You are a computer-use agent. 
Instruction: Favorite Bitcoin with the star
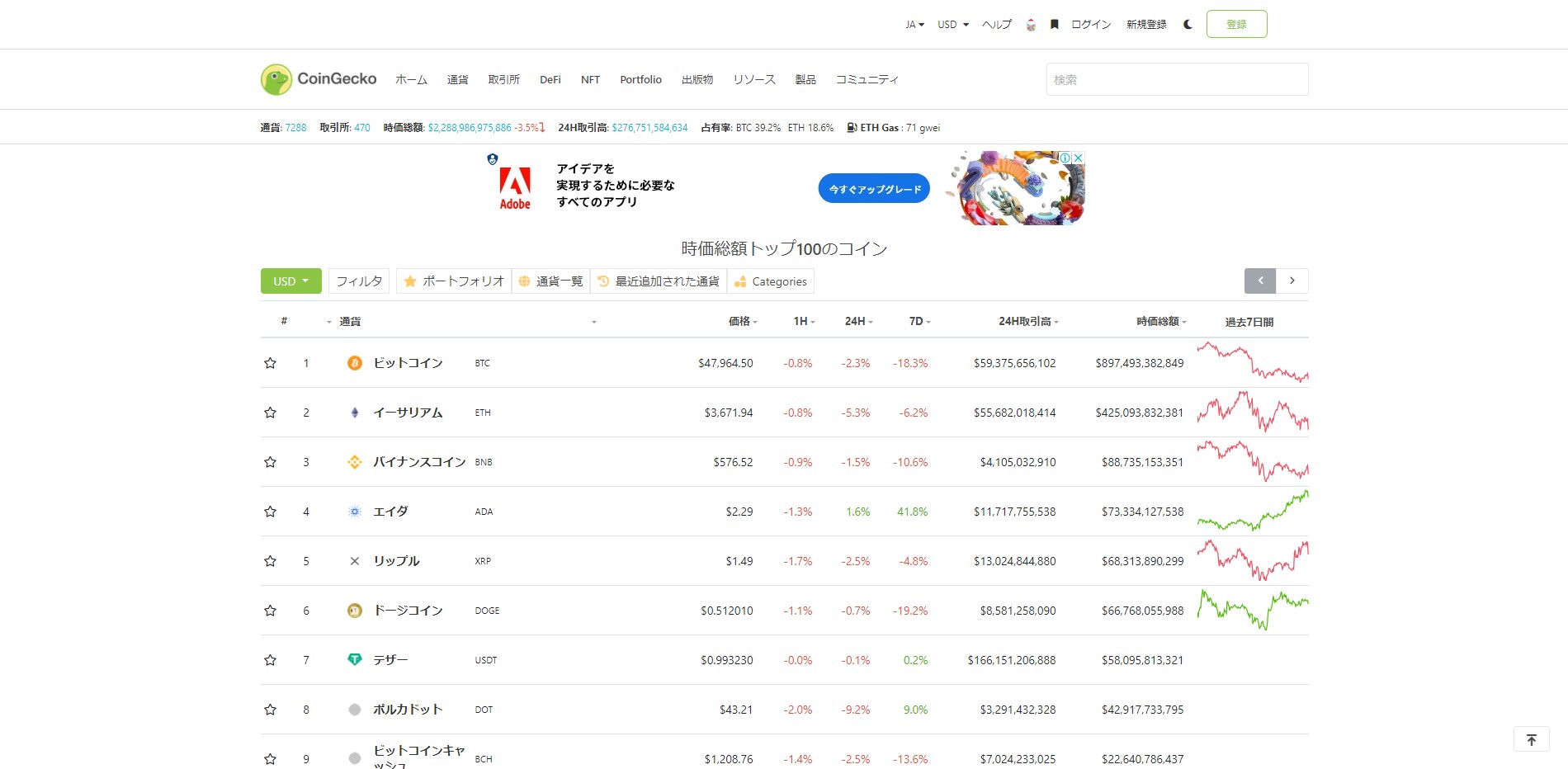[x=270, y=363]
